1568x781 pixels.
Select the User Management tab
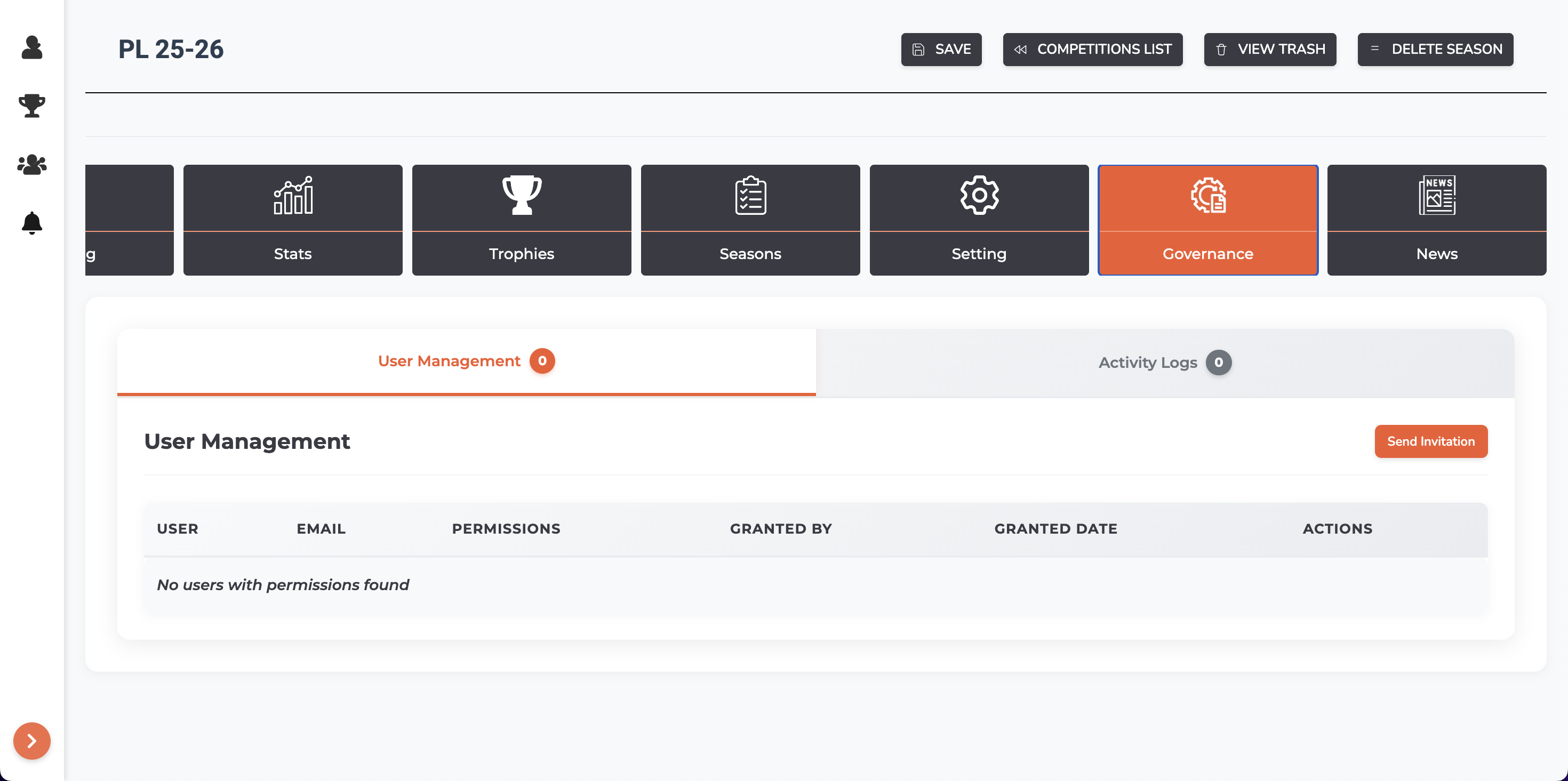[466, 362]
